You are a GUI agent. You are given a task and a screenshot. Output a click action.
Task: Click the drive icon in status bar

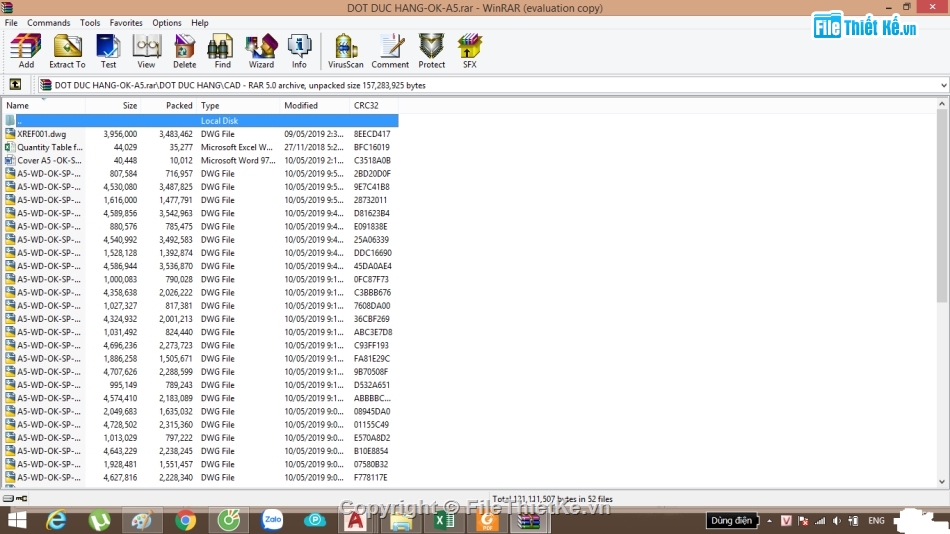tap(8, 498)
